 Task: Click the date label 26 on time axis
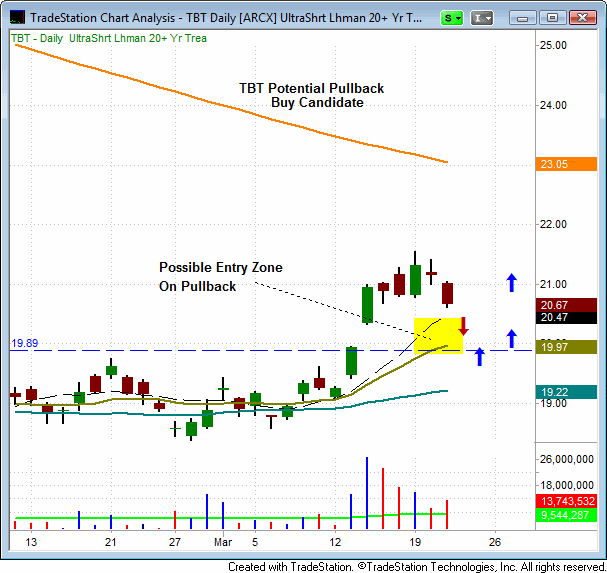pos(495,542)
